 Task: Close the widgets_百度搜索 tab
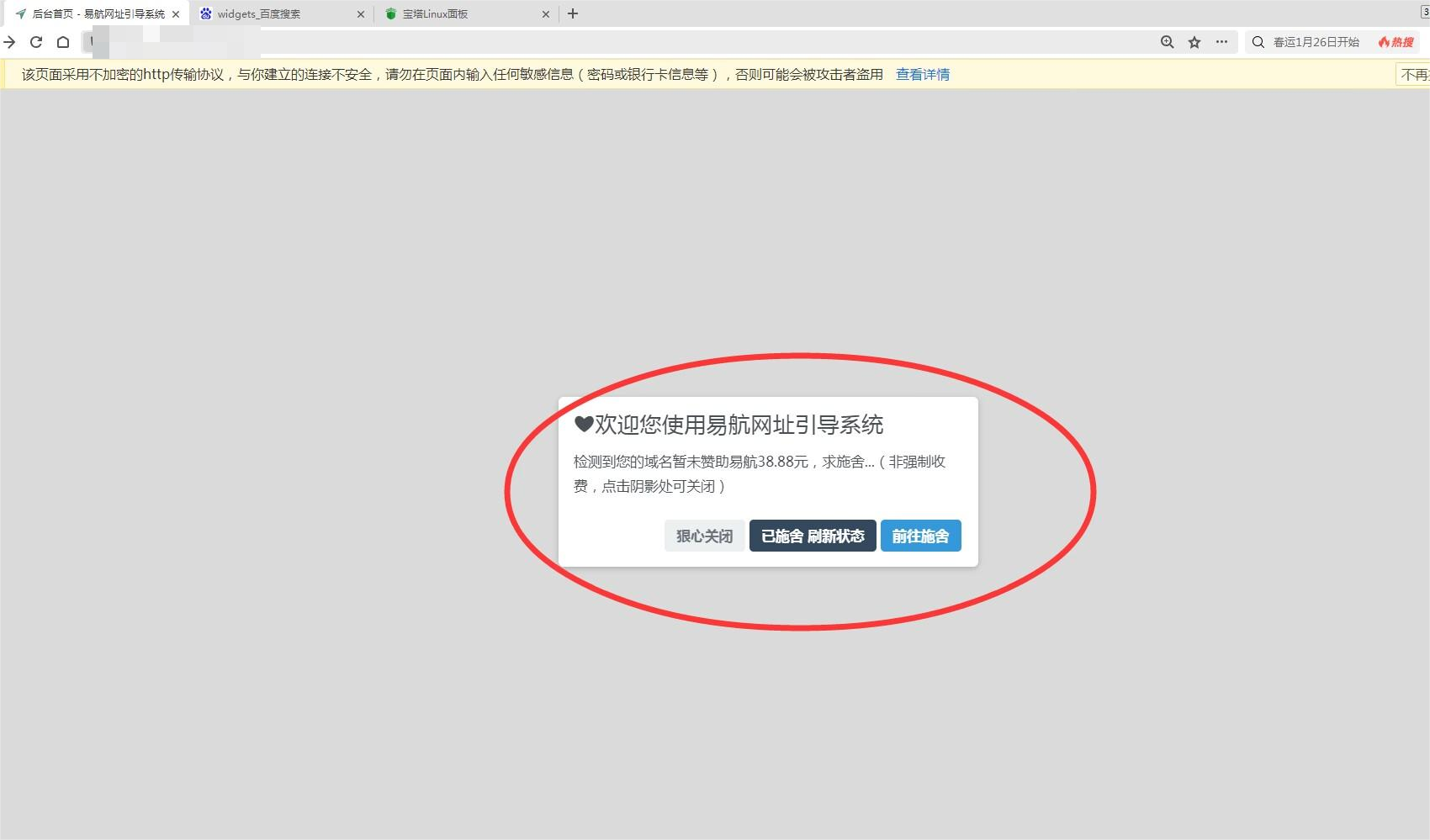point(361,14)
